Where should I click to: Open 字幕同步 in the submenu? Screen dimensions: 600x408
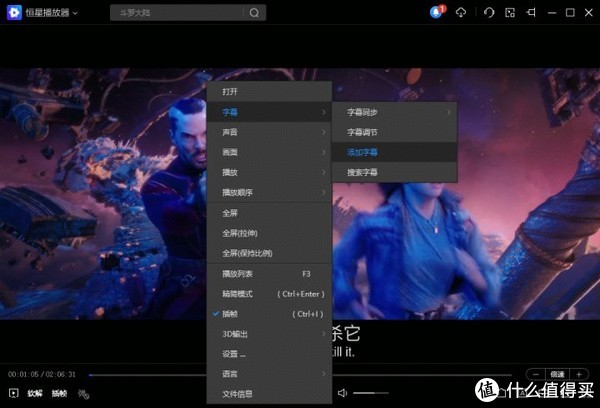pyautogui.click(x=395, y=112)
